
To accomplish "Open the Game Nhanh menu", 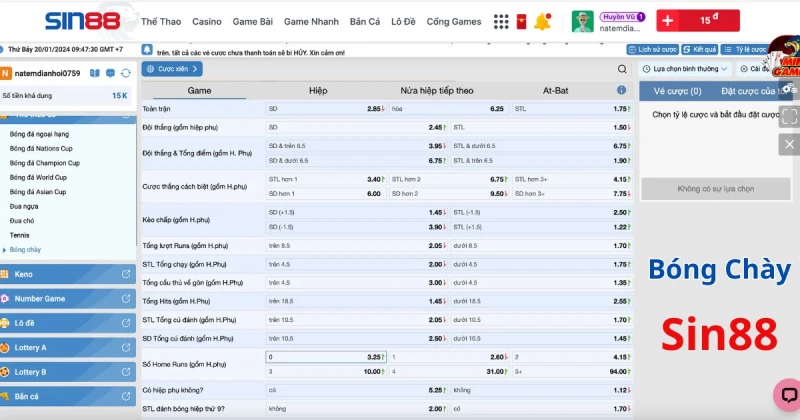I will point(311,21).
